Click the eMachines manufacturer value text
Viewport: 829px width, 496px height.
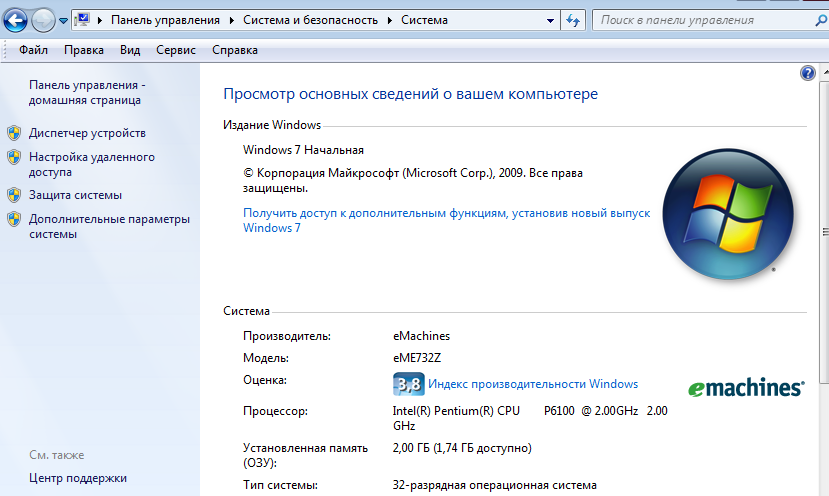(421, 336)
